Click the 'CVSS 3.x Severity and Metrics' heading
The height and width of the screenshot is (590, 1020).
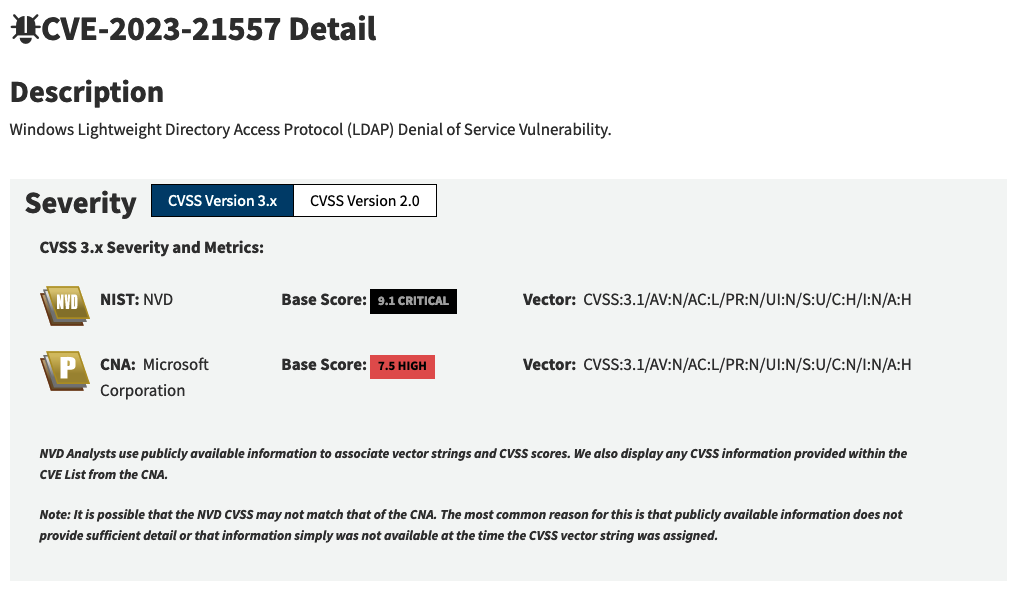coord(150,247)
